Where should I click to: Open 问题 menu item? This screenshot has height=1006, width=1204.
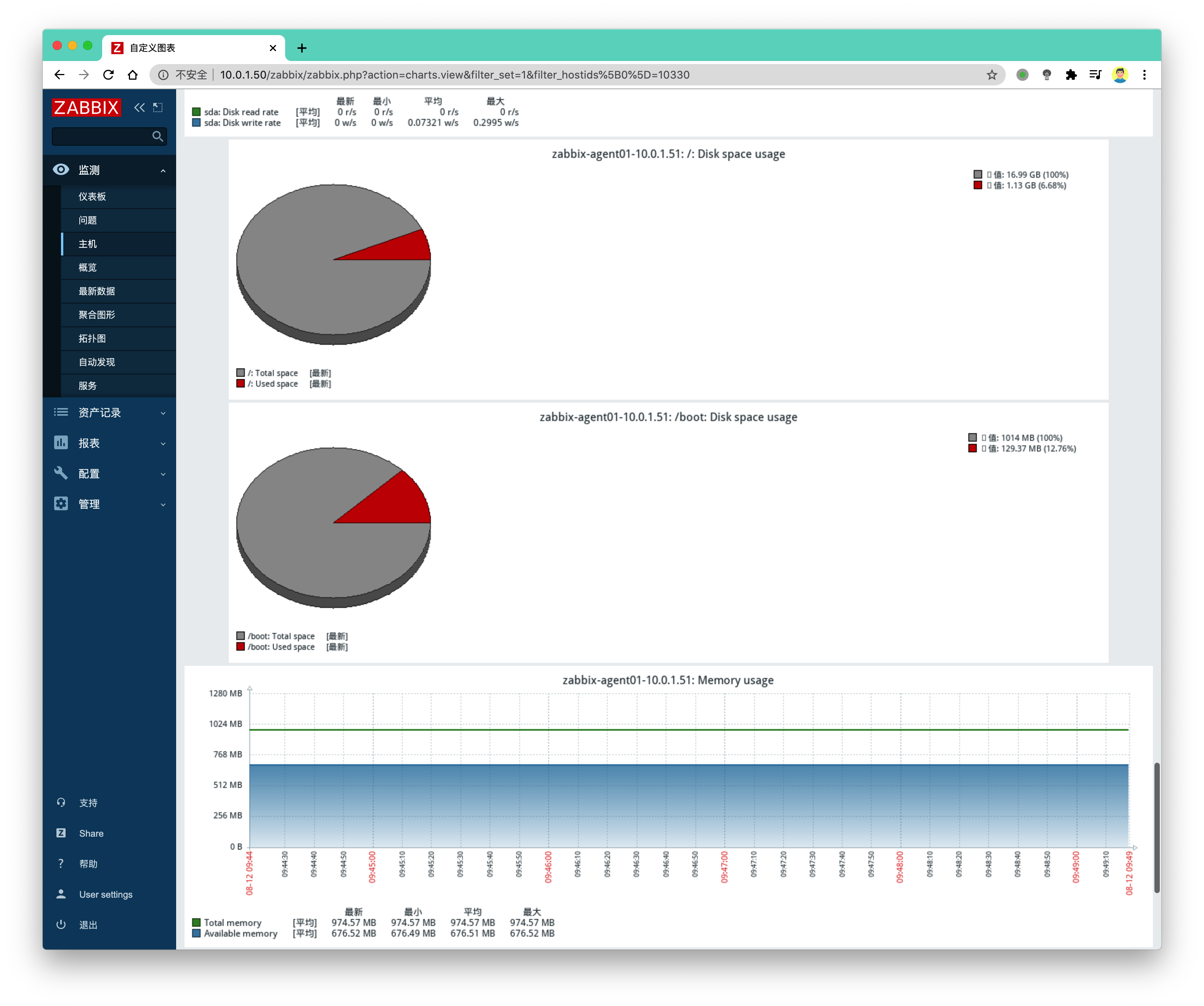pos(118,220)
